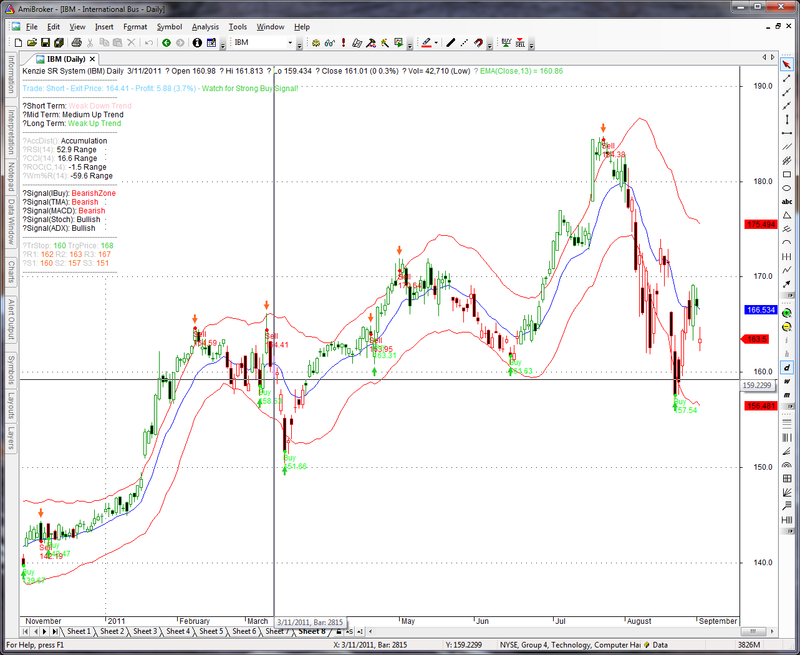800x655 pixels.
Task: Open the IBM symbol dropdown
Action: point(290,43)
